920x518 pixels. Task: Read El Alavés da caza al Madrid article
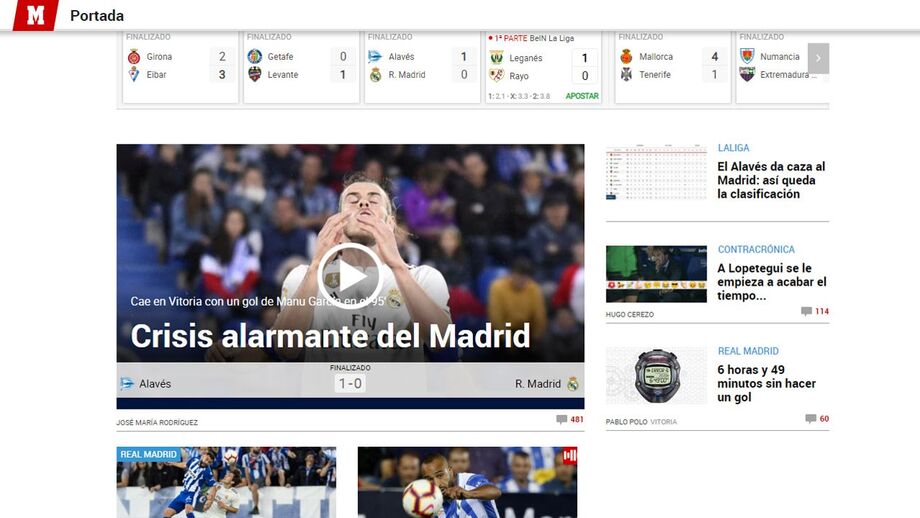771,180
